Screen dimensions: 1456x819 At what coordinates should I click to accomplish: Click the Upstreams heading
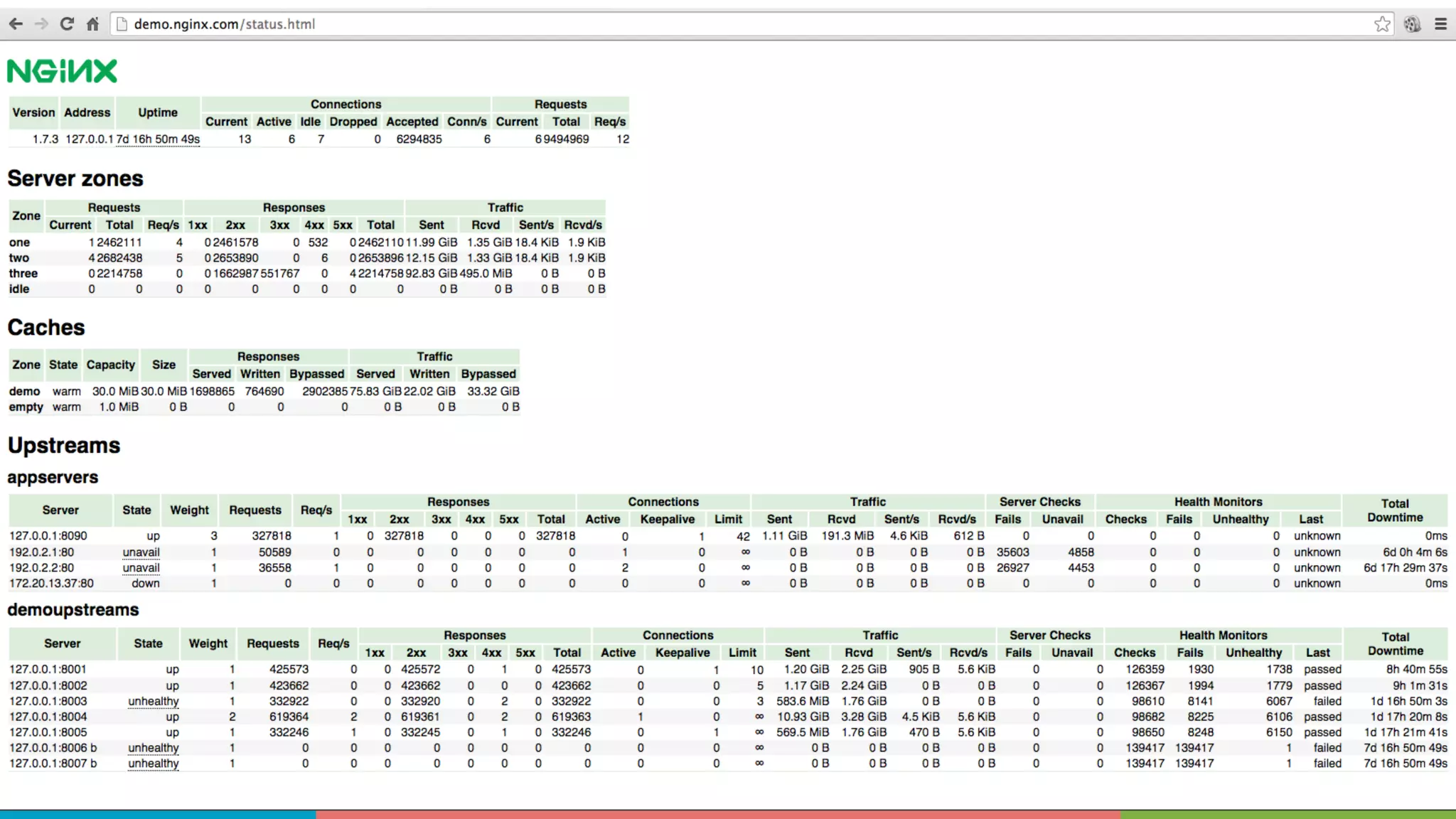64,446
